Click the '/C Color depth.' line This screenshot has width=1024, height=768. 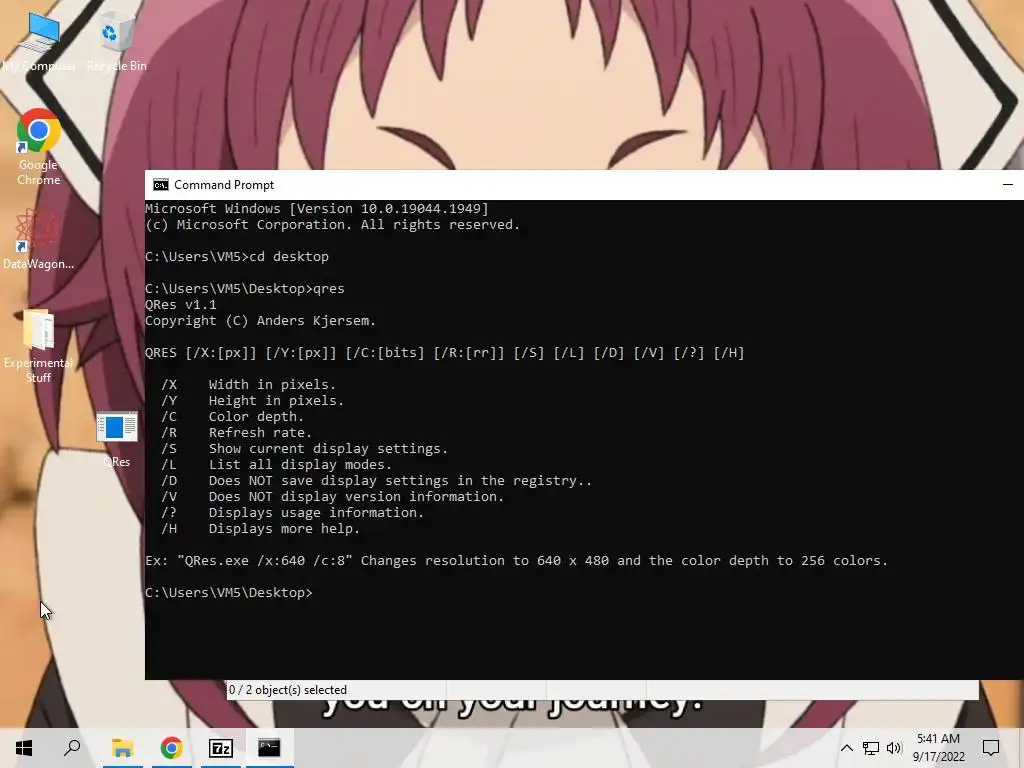pos(232,417)
